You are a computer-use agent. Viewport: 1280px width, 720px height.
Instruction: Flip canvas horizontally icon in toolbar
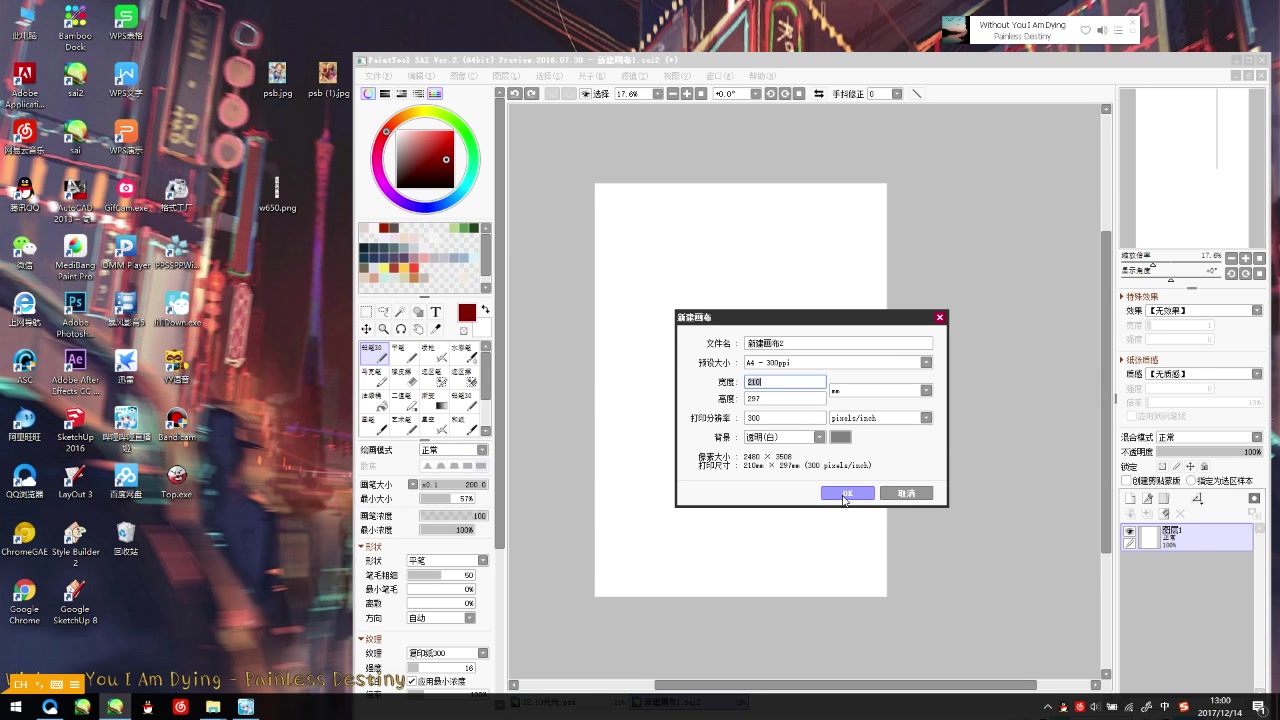[x=819, y=94]
